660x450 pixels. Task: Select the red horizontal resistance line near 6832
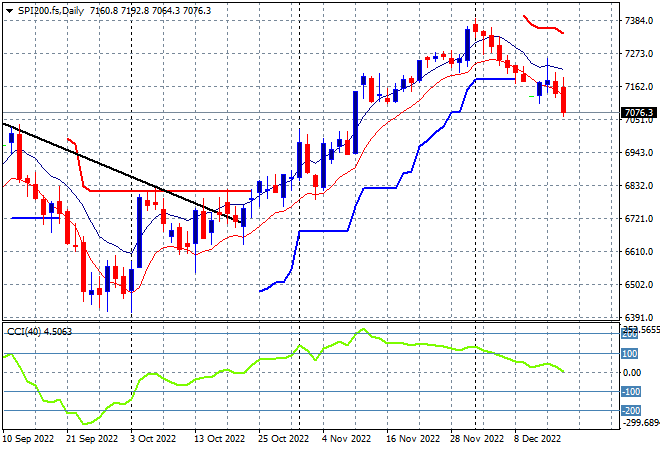coord(170,191)
